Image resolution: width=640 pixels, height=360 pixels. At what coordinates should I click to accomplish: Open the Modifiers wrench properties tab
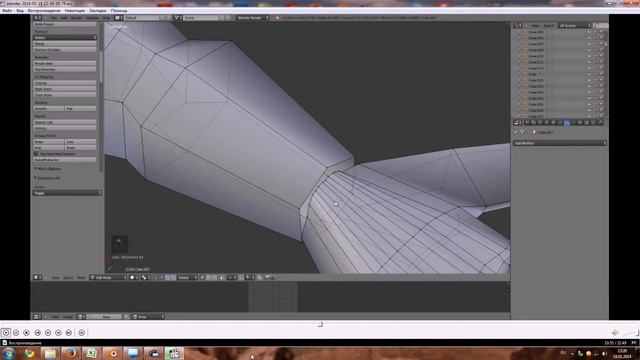pos(567,122)
